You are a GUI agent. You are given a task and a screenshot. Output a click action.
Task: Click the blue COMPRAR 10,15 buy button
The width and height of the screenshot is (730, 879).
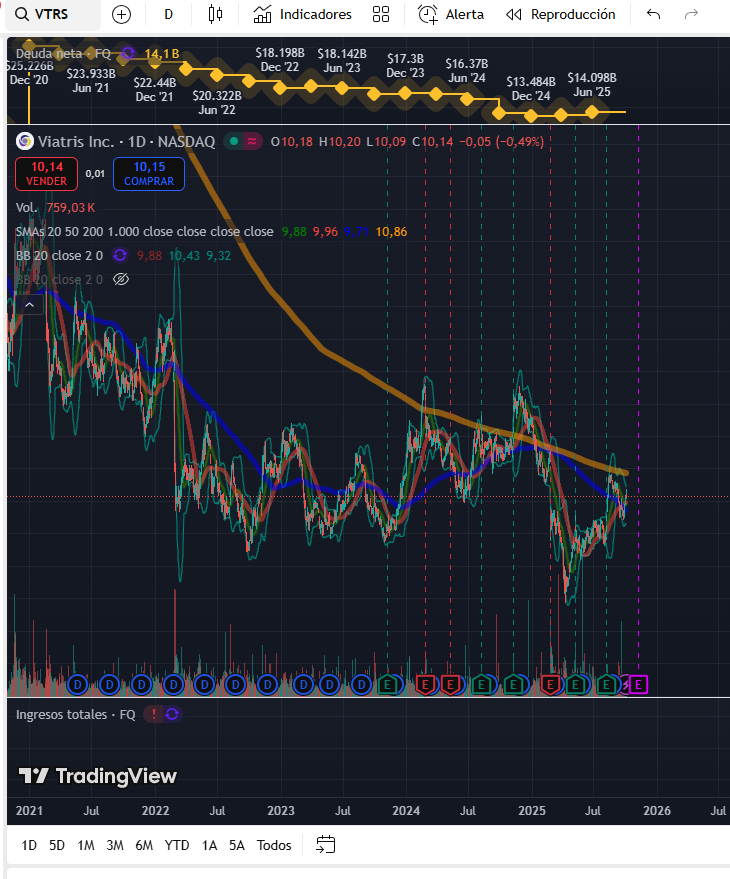[149, 174]
